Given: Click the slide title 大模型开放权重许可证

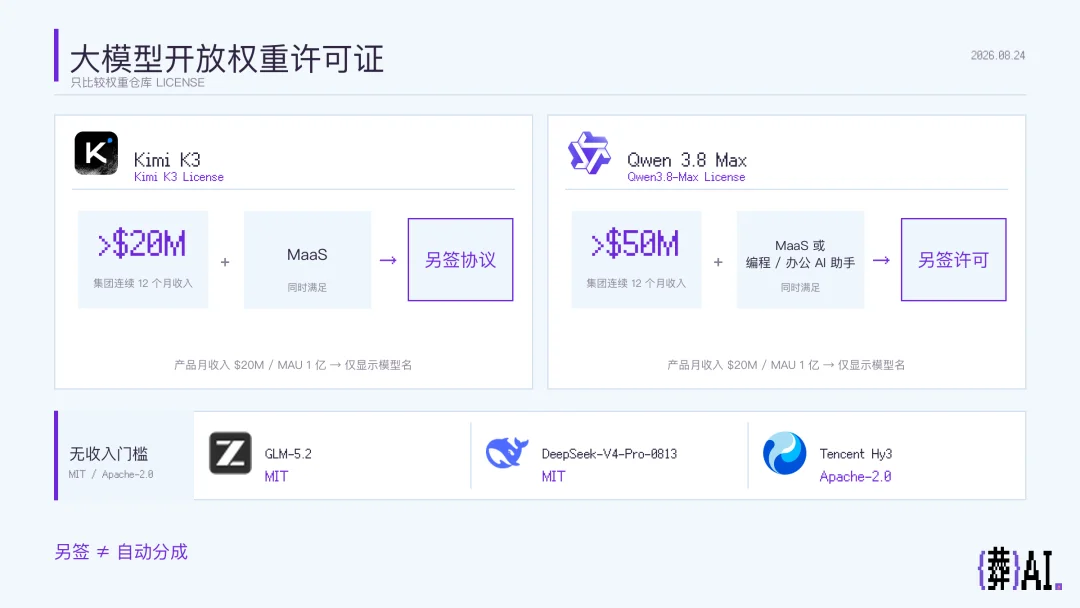Looking at the screenshot, I should click(227, 59).
